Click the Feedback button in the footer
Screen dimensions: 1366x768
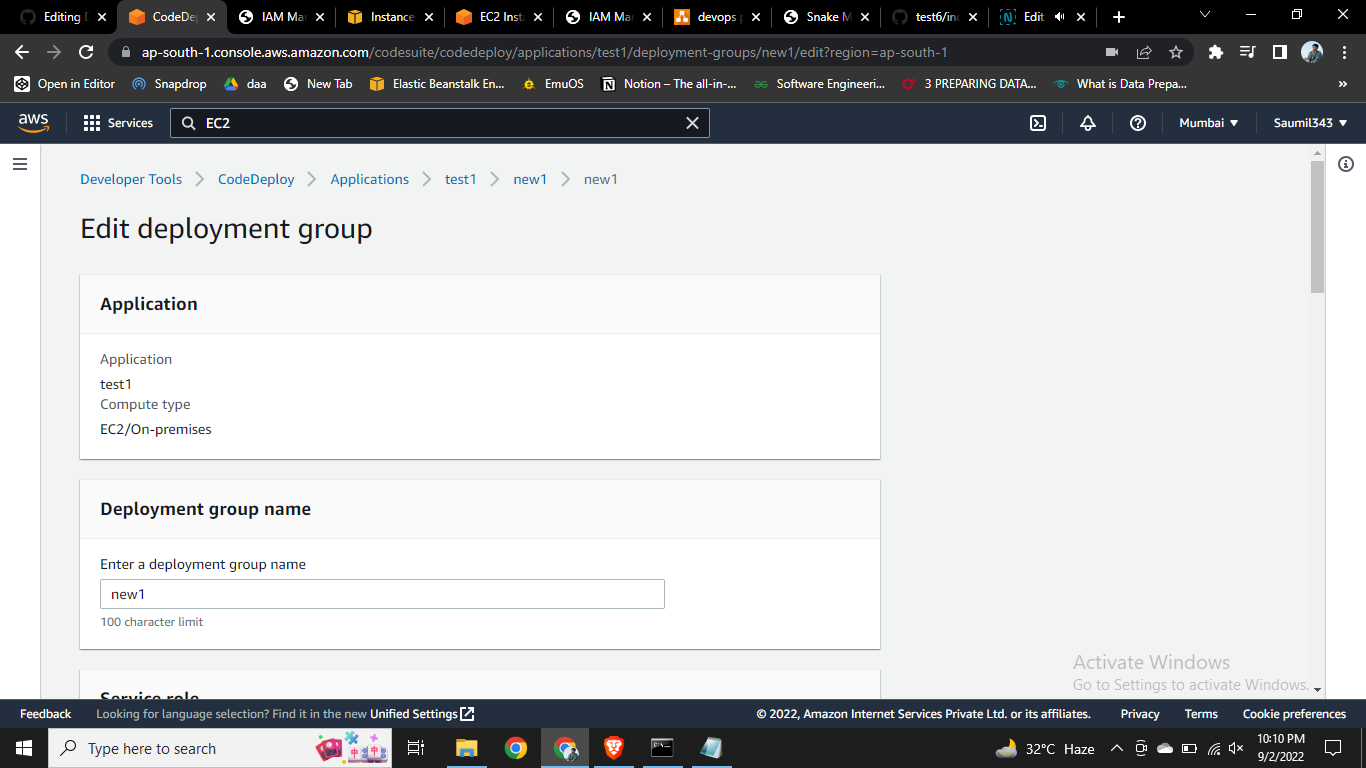coord(45,714)
